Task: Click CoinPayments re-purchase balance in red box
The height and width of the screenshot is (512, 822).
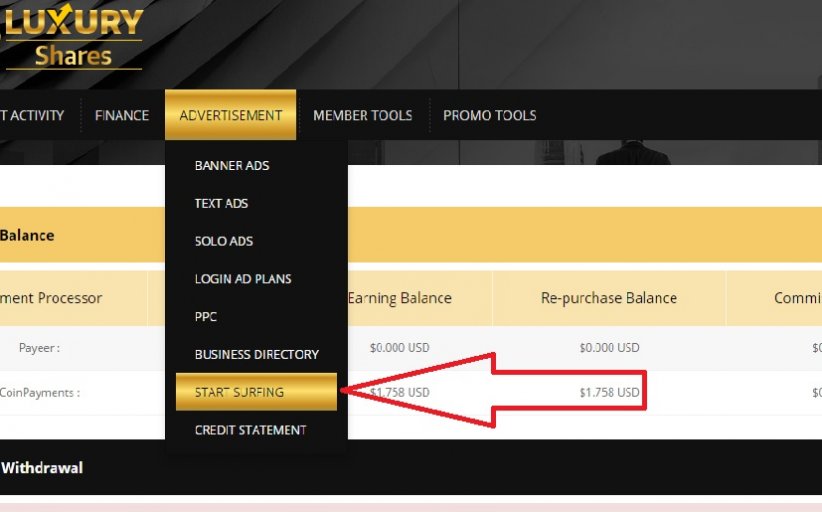Action: (x=608, y=393)
